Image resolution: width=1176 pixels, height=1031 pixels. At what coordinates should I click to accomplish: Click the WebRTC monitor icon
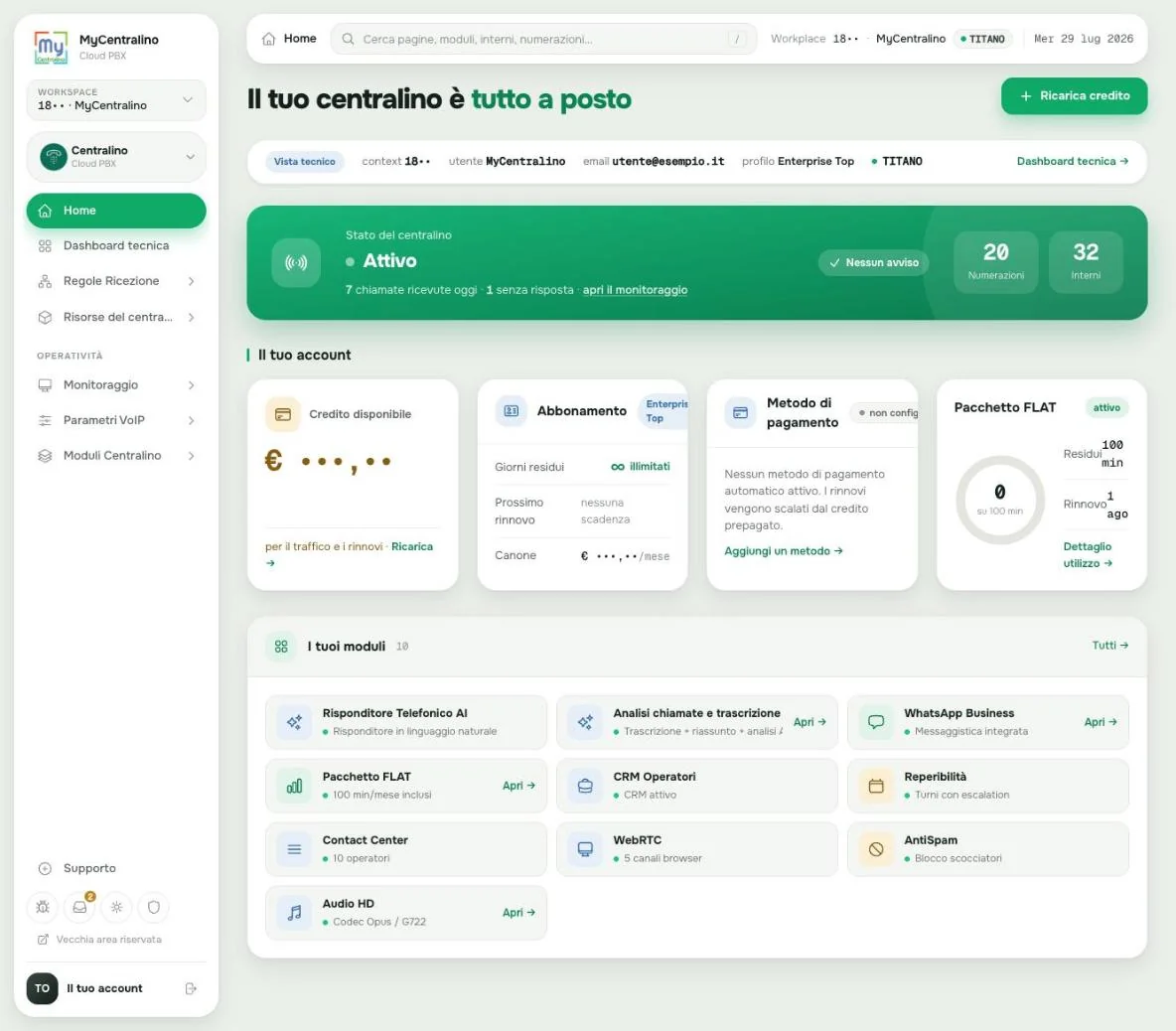point(585,849)
